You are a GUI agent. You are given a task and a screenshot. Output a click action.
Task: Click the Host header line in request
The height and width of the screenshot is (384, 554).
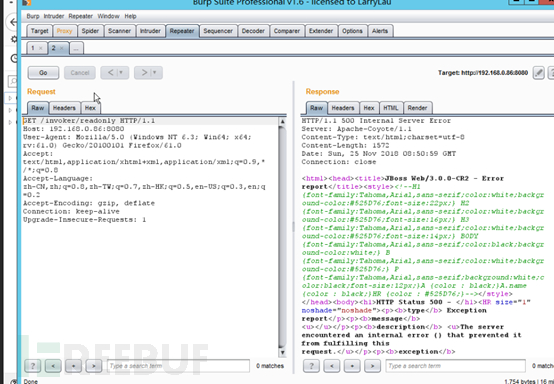(73, 129)
